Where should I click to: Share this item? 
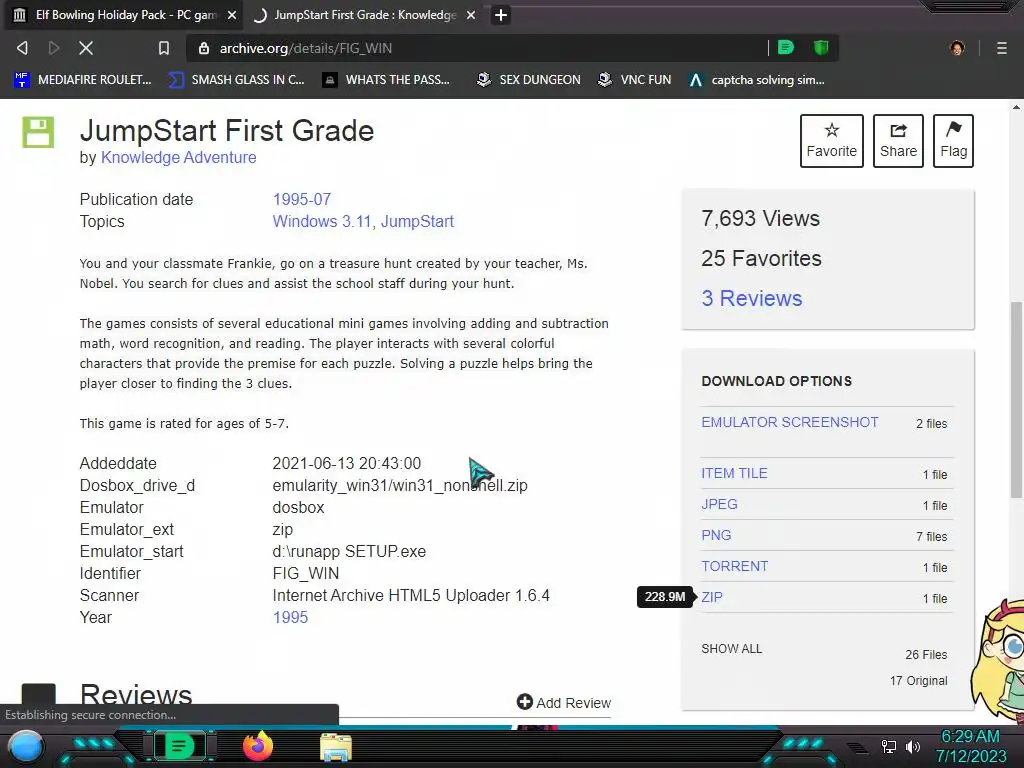(x=898, y=141)
